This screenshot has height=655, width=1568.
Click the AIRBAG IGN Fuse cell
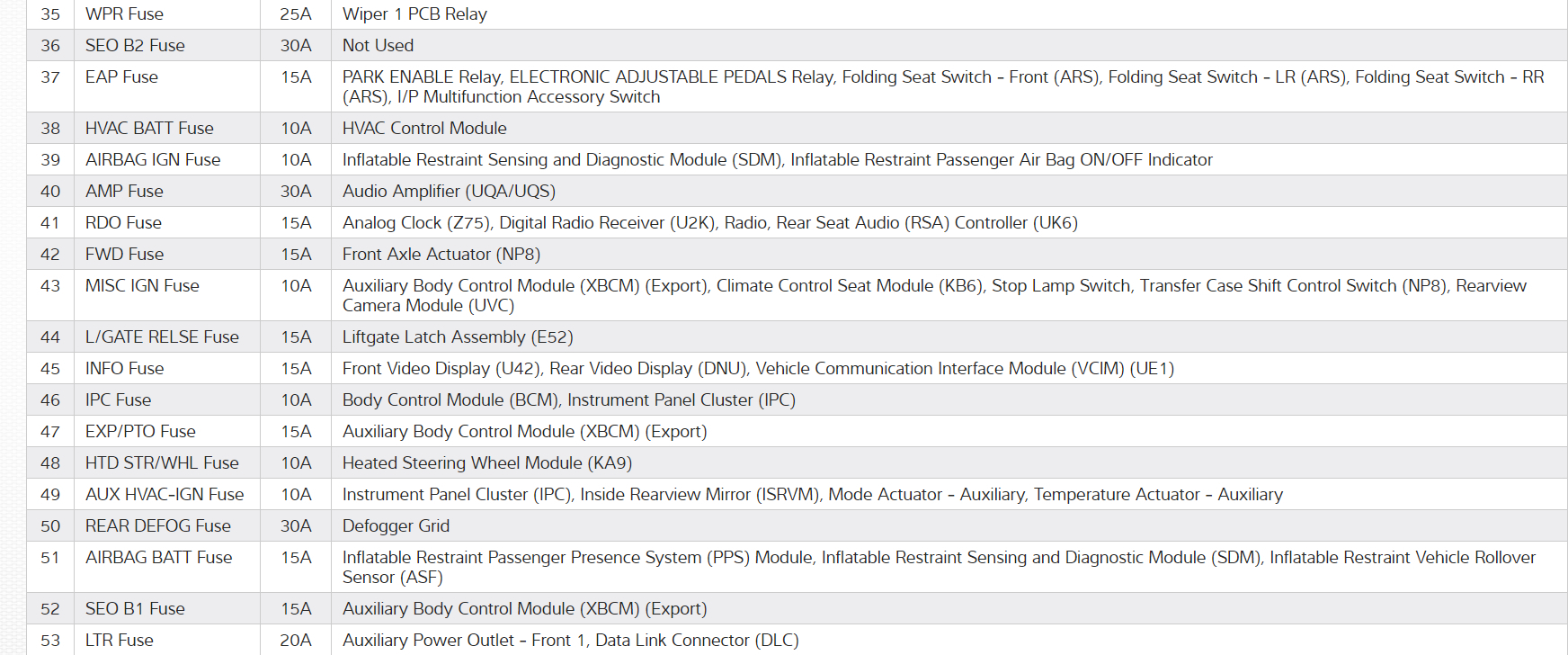point(153,160)
